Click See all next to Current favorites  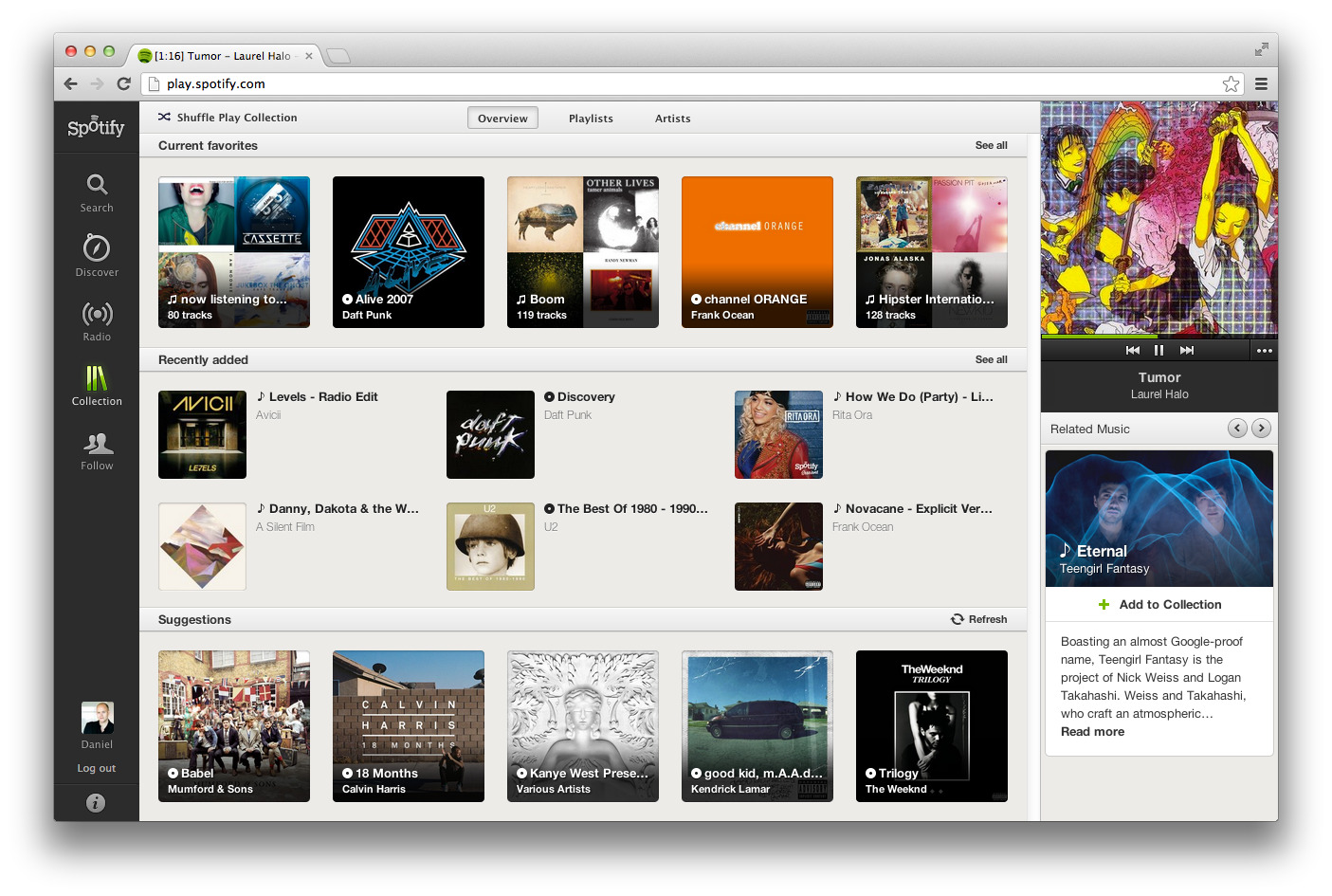point(991,145)
